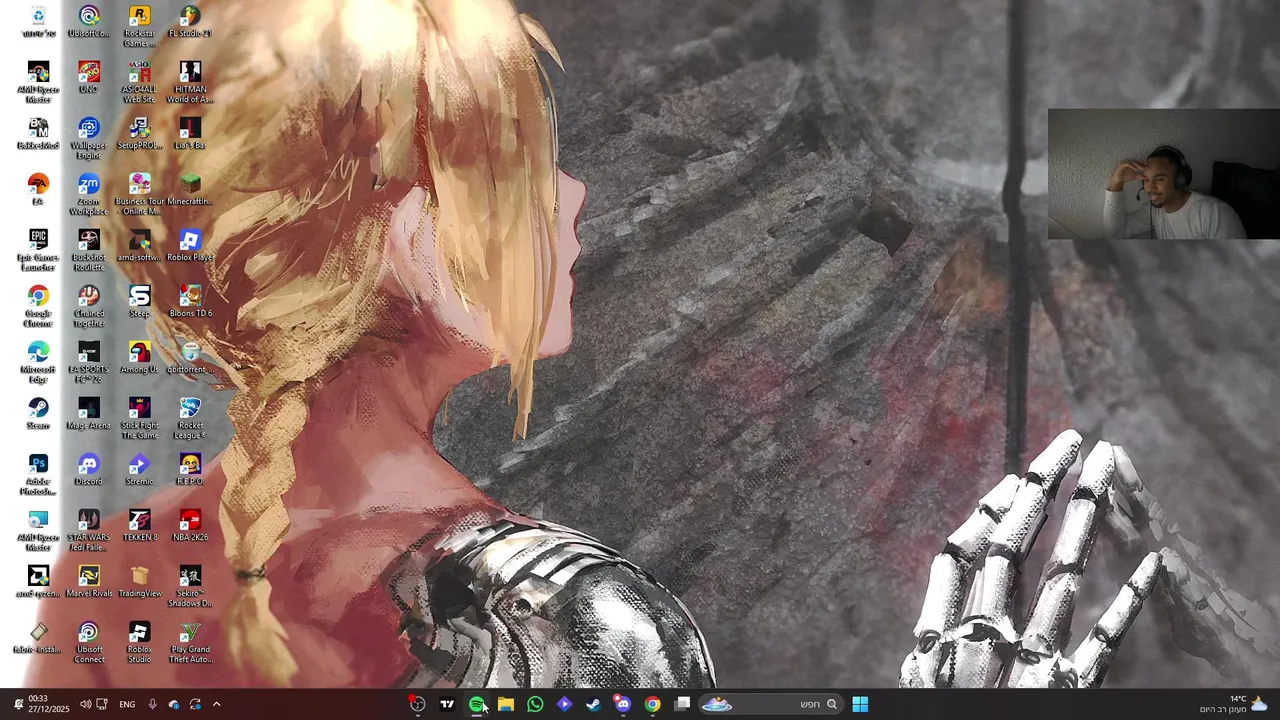
Task: Launch Steam from desktop shortcut
Action: [38, 413]
